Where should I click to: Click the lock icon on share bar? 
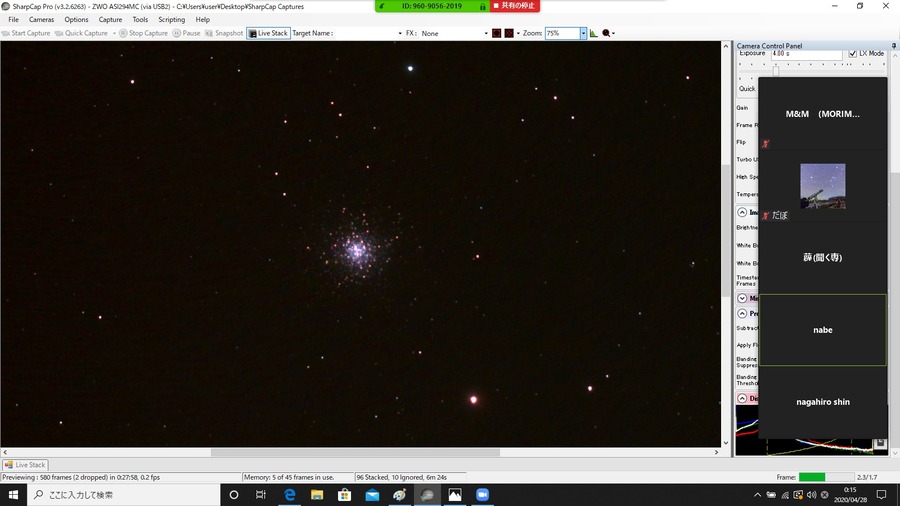(x=482, y=6)
